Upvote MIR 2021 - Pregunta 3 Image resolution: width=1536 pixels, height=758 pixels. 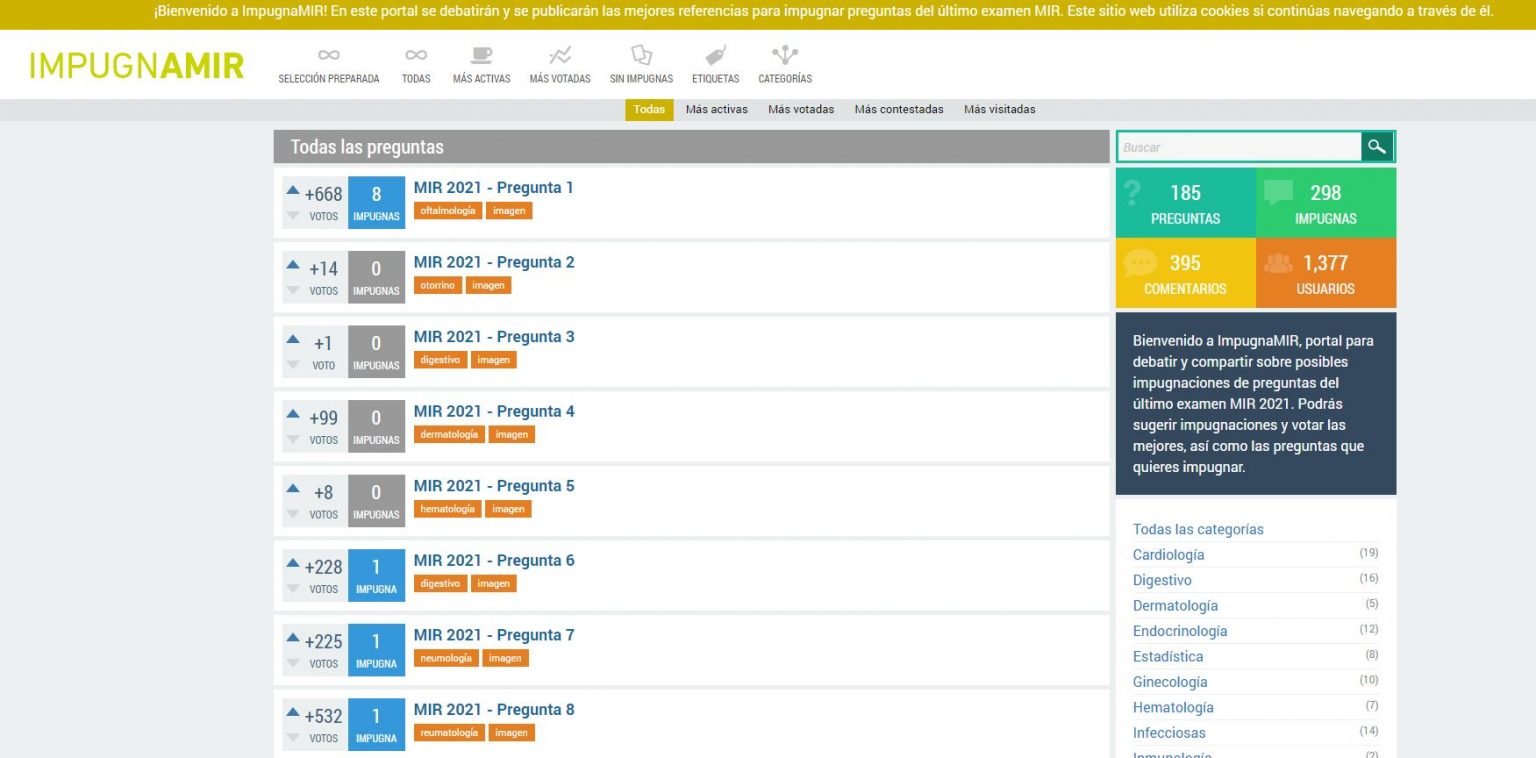[x=293, y=339]
